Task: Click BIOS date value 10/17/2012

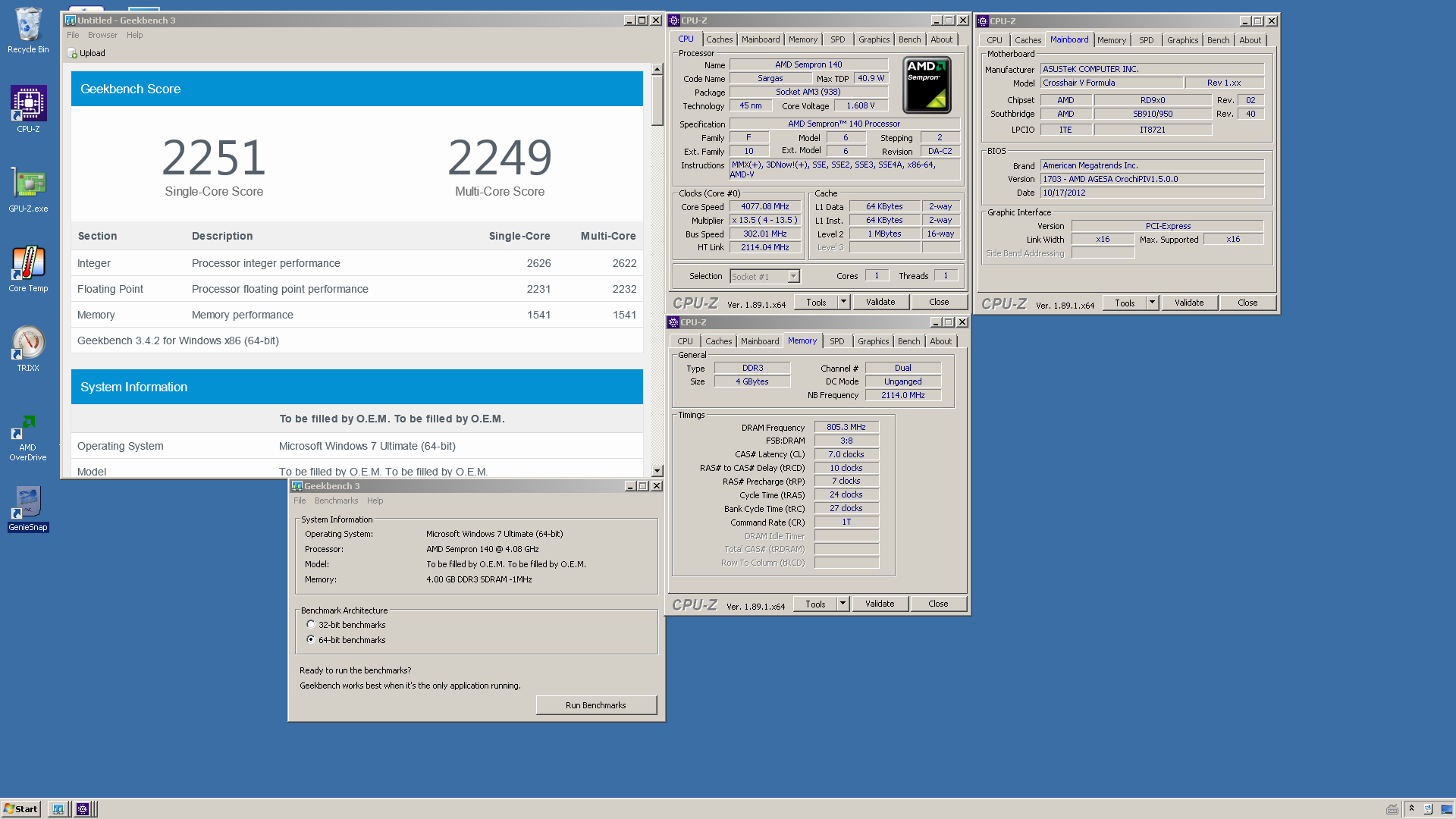Action: click(1152, 193)
